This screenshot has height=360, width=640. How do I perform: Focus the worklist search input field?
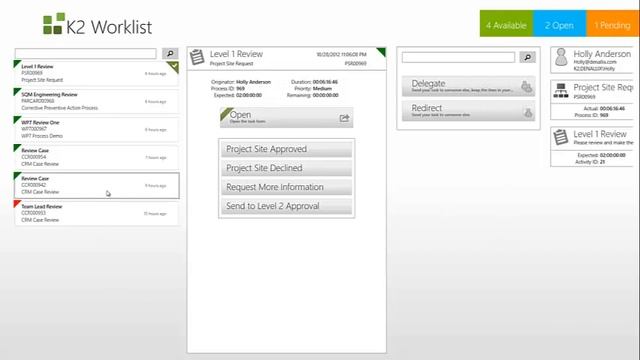85,53
